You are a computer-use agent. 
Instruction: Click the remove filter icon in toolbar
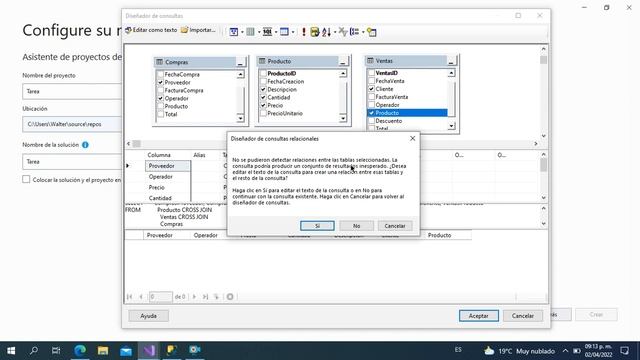click(x=343, y=32)
